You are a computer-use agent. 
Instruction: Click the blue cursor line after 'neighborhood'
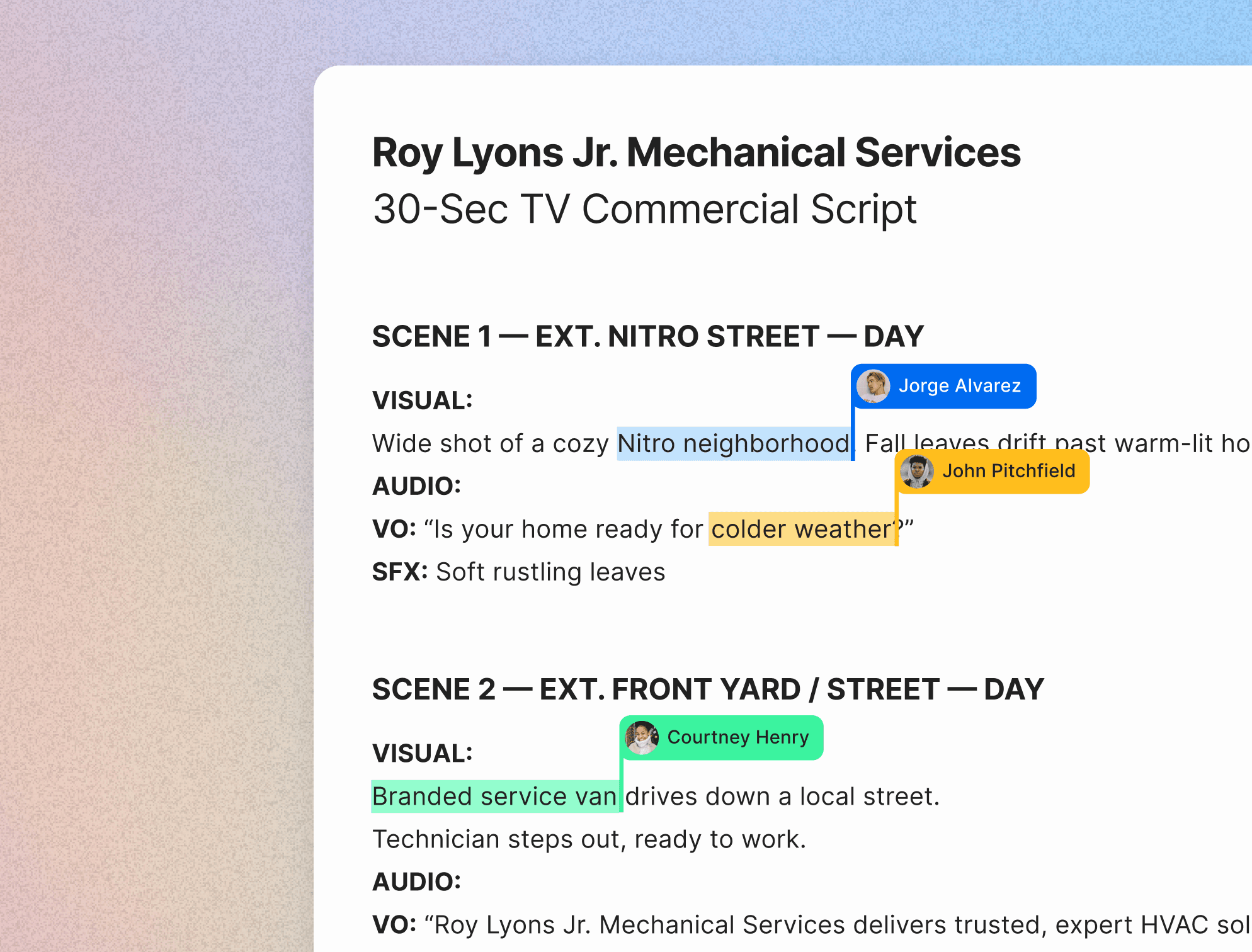click(x=853, y=434)
